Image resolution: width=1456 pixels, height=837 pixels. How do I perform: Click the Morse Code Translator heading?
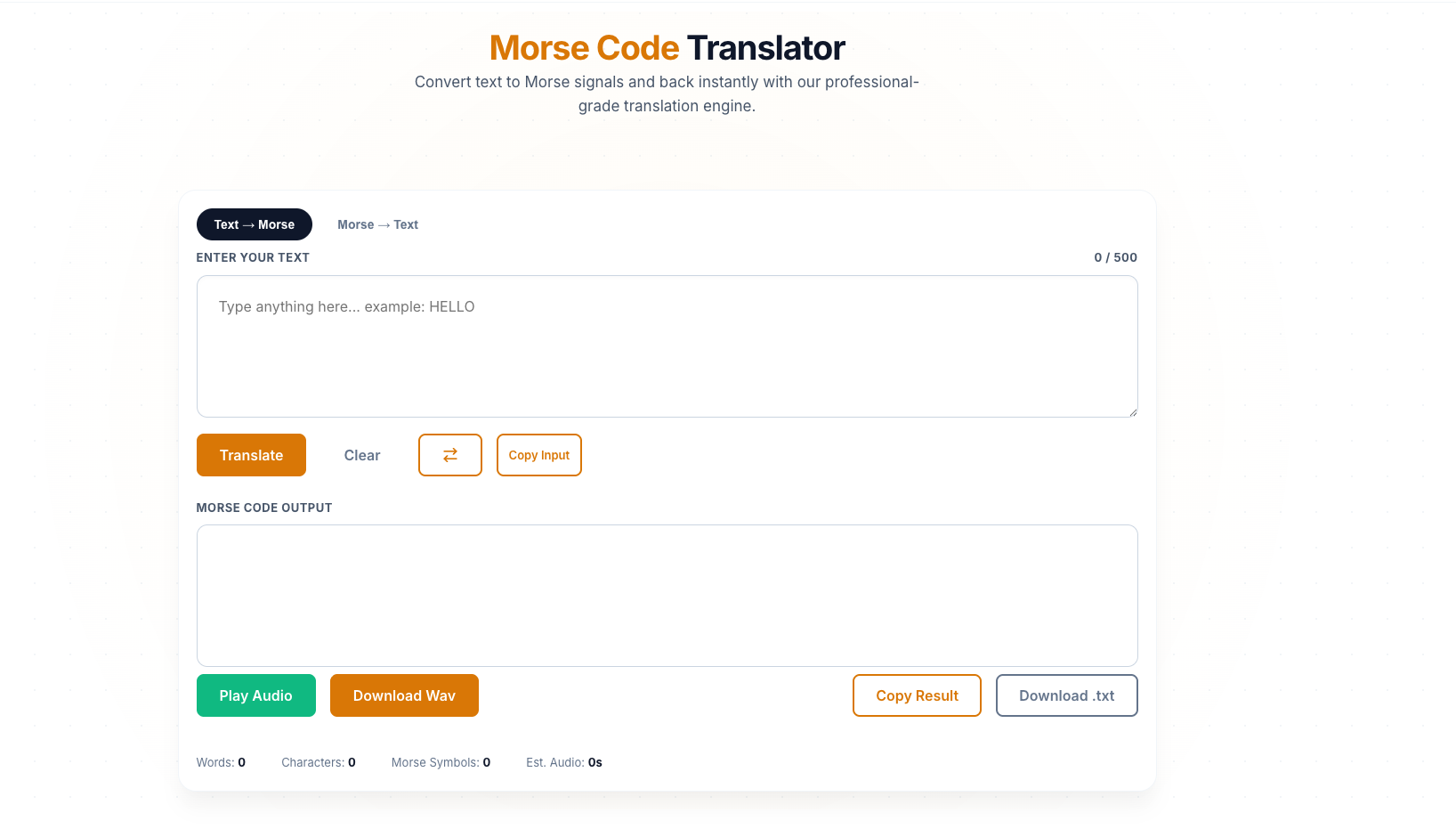[667, 47]
